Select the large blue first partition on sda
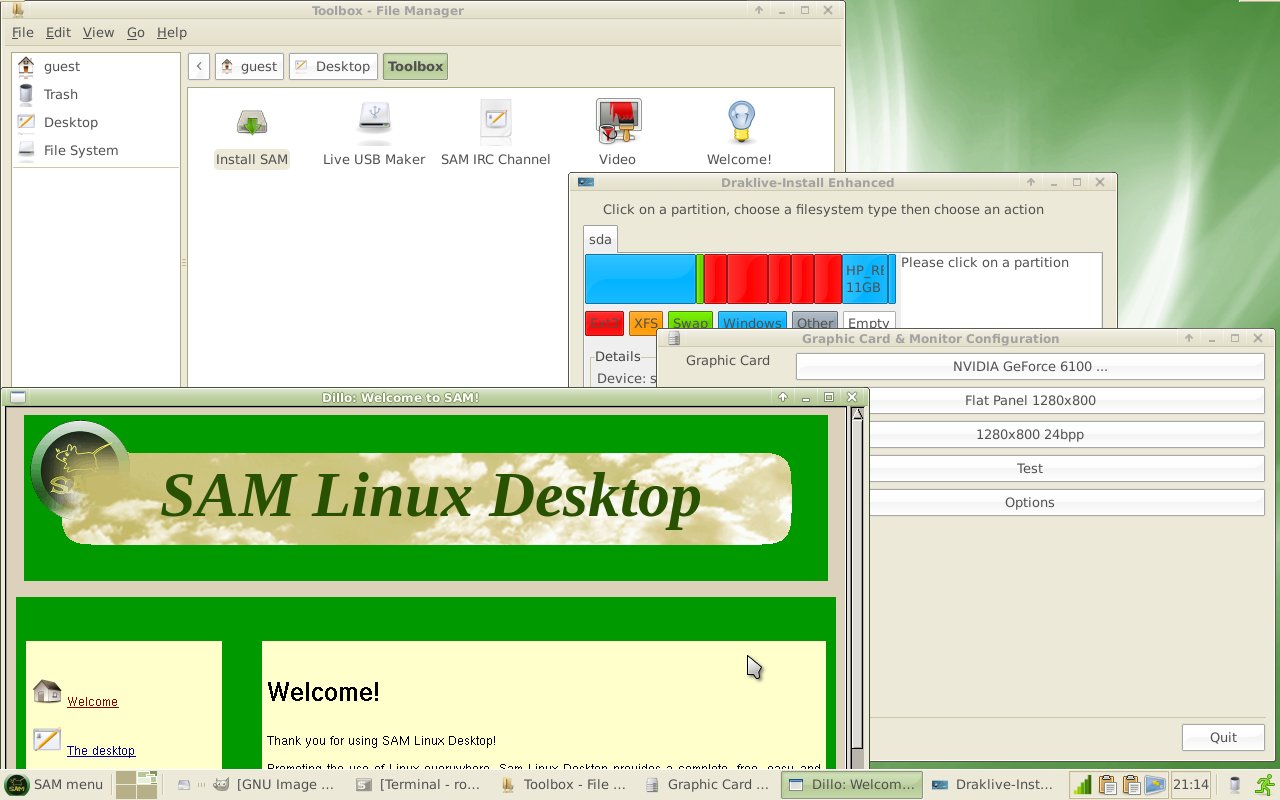 pyautogui.click(x=640, y=278)
